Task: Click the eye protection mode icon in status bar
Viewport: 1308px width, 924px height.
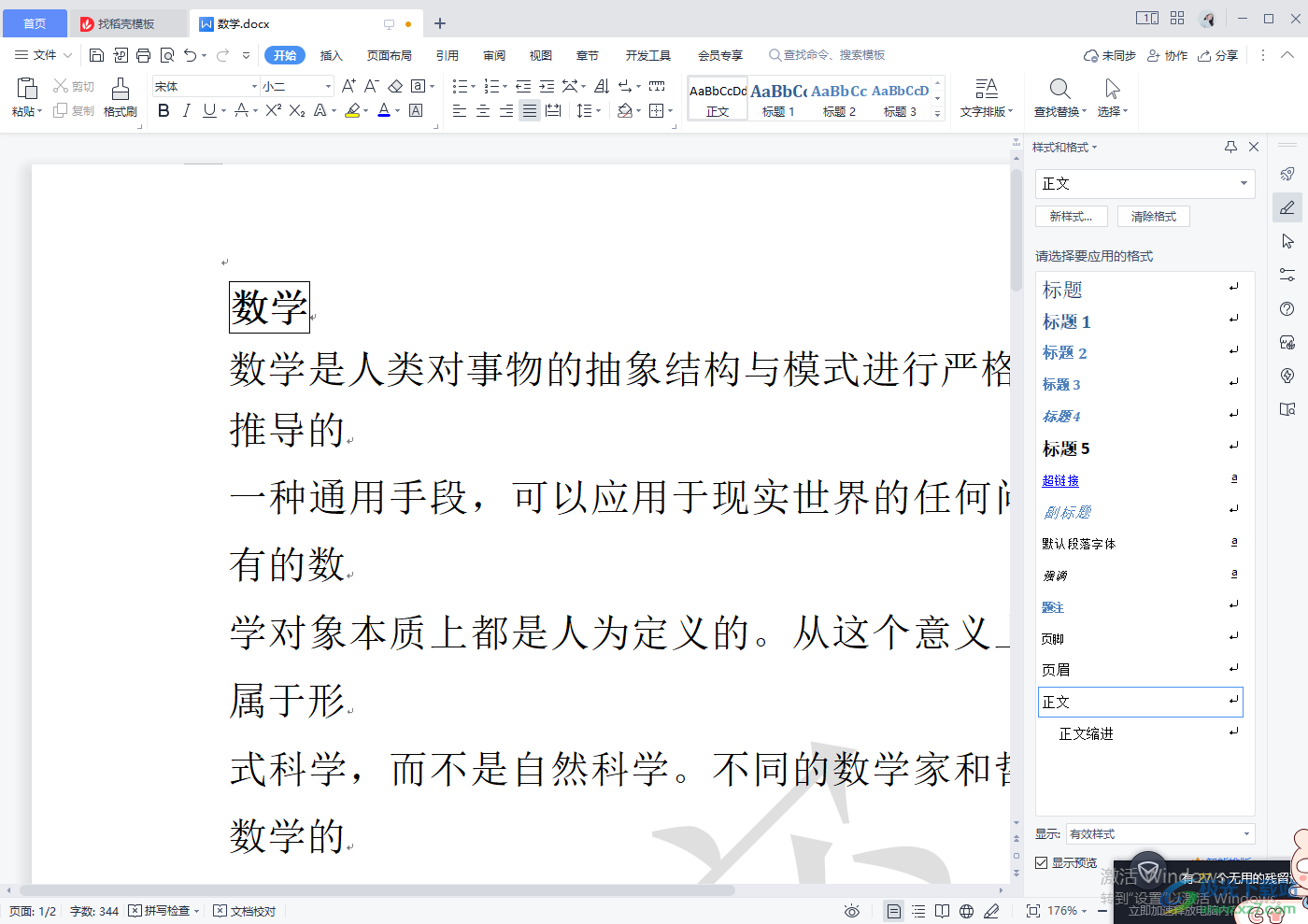Action: click(851, 911)
